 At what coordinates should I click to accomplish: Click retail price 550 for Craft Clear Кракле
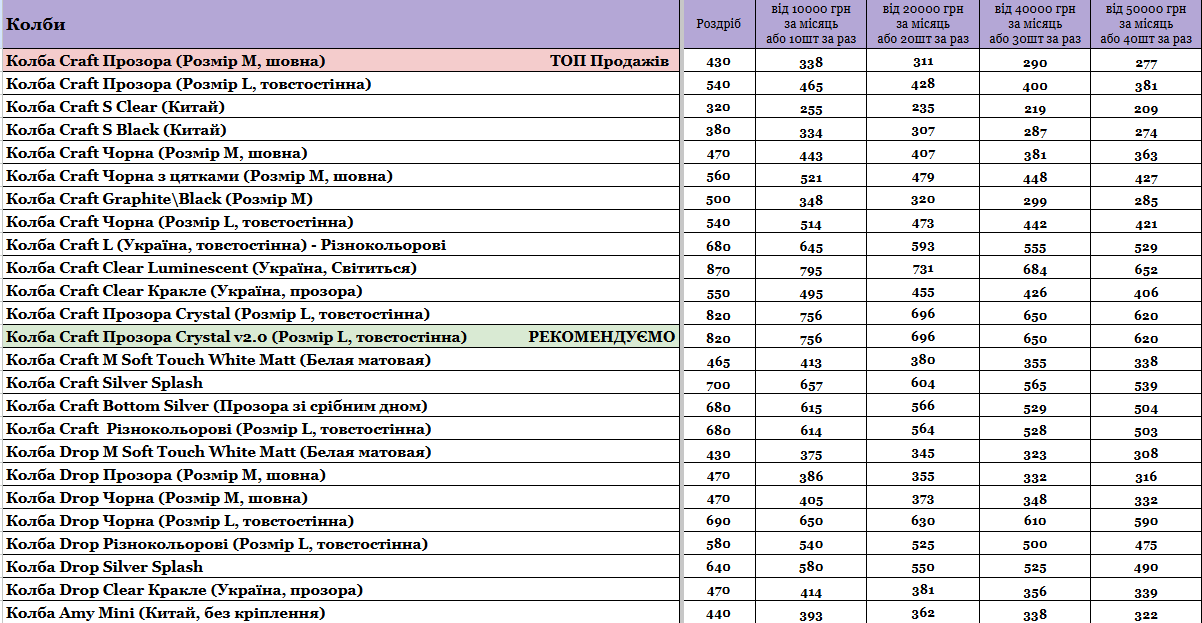pos(718,292)
